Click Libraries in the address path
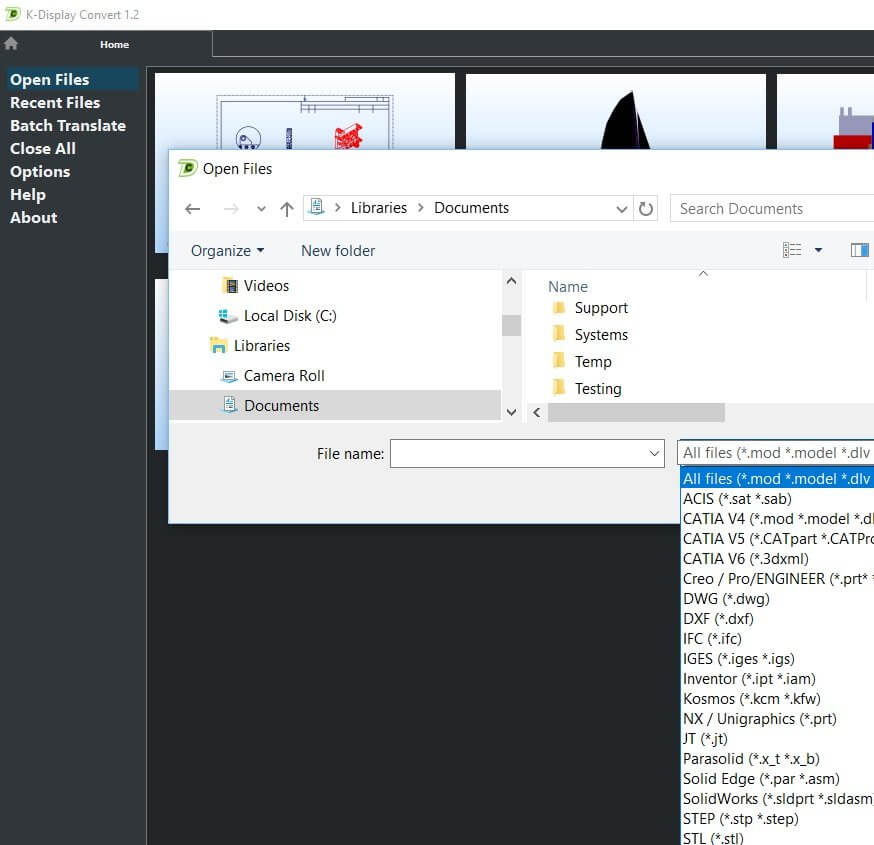Viewport: 874px width, 845px height. [379, 208]
